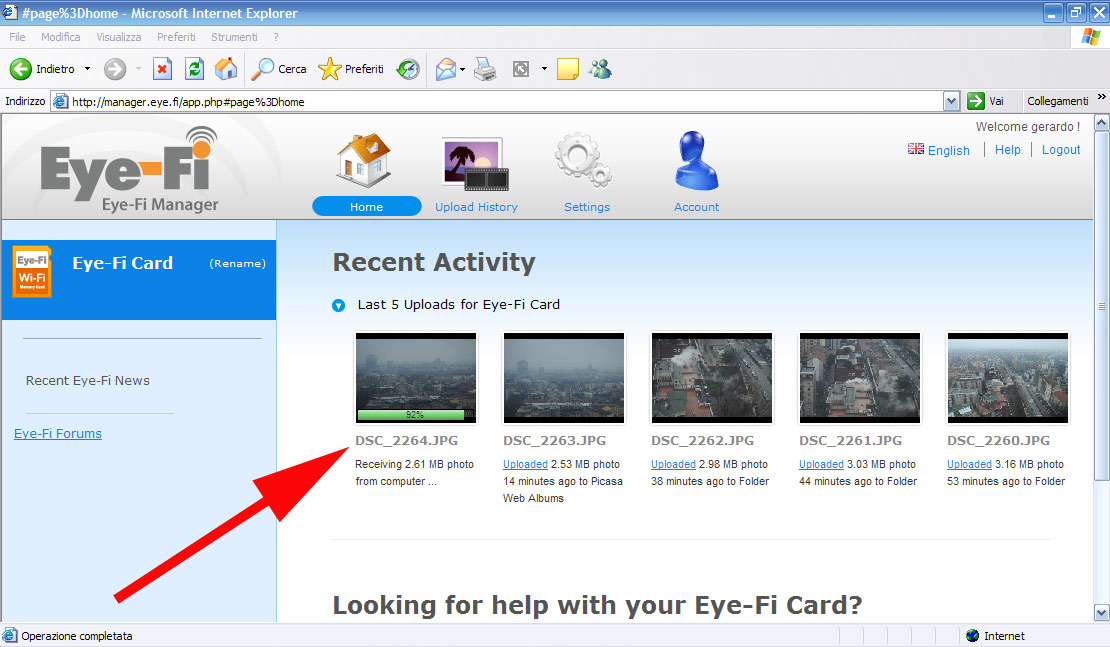Click the mail envelope icon
Viewport: 1110px width, 647px height.
[446, 69]
